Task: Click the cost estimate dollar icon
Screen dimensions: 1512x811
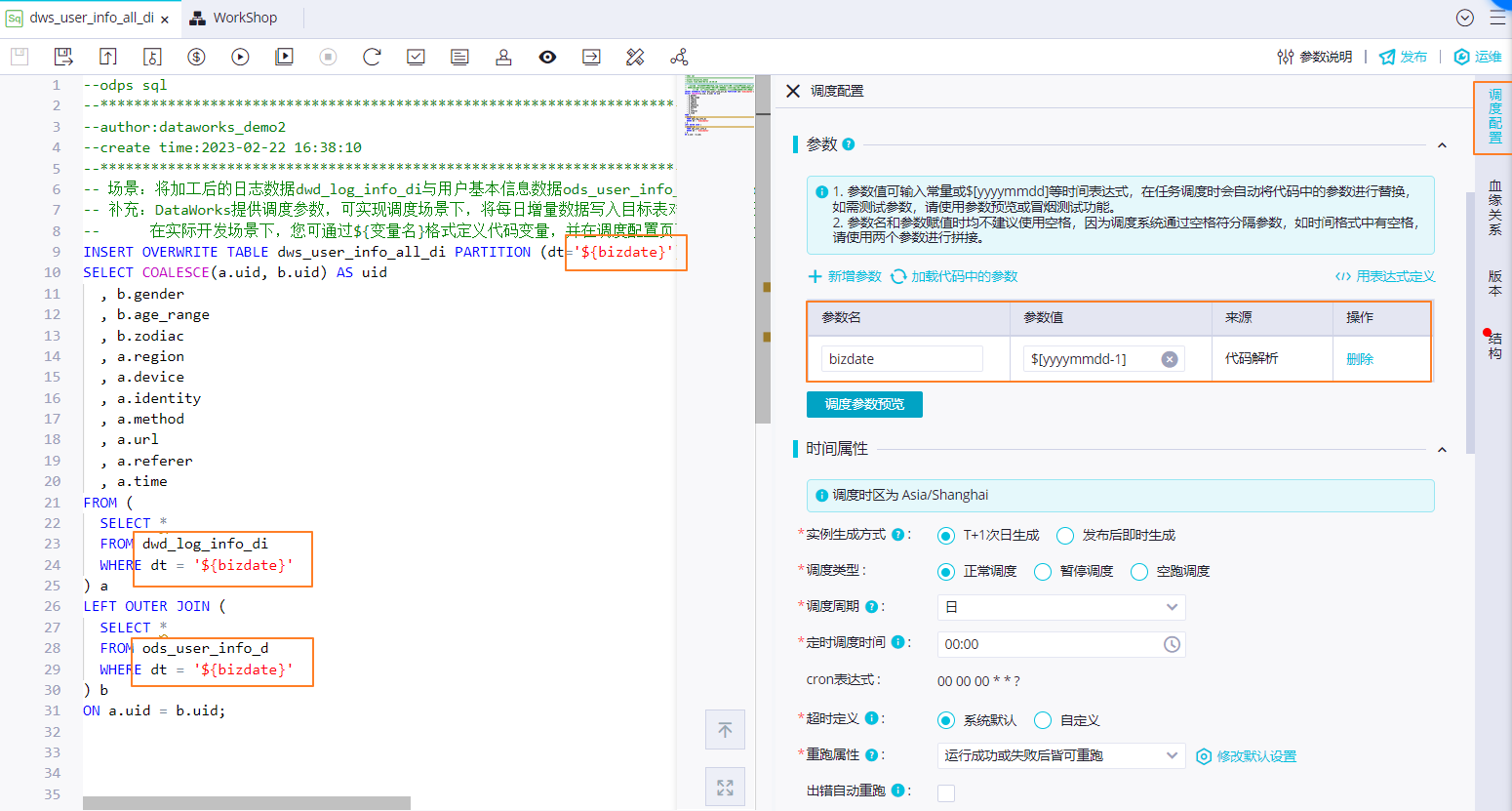Action: (196, 57)
